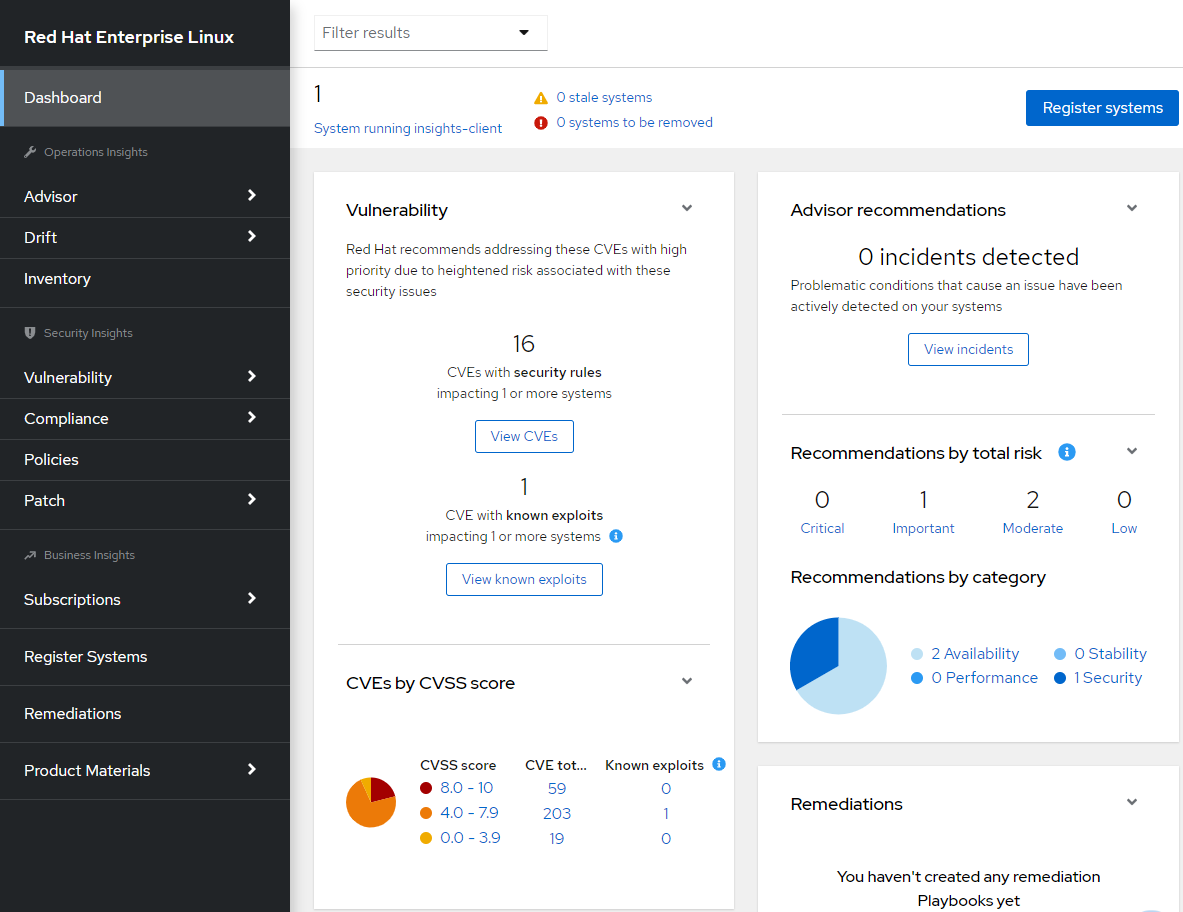
Task: Open the 1 Security category link
Action: [x=1108, y=678]
